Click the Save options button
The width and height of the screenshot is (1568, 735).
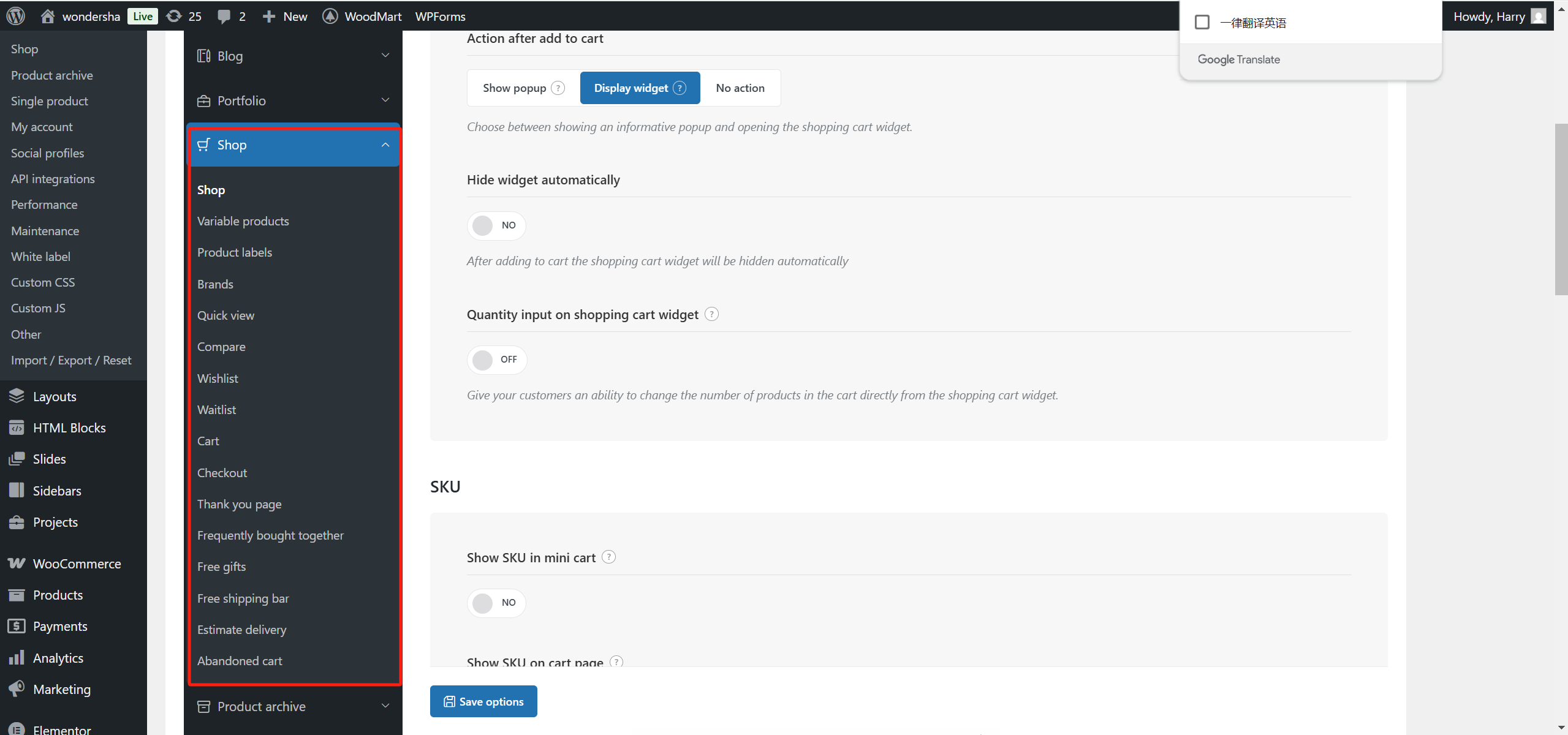(x=483, y=701)
